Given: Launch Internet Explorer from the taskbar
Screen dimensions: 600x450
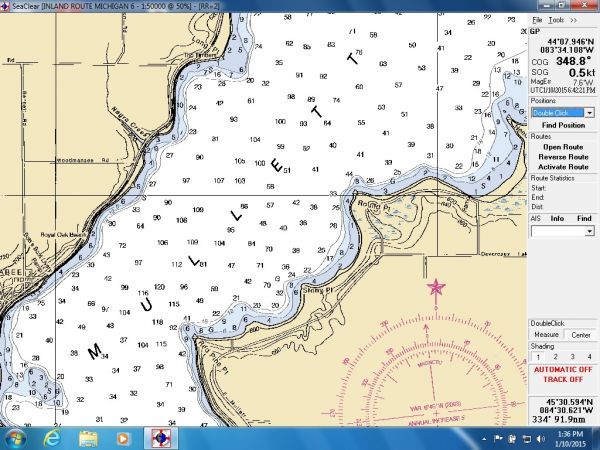Looking at the screenshot, I should click(52, 438).
